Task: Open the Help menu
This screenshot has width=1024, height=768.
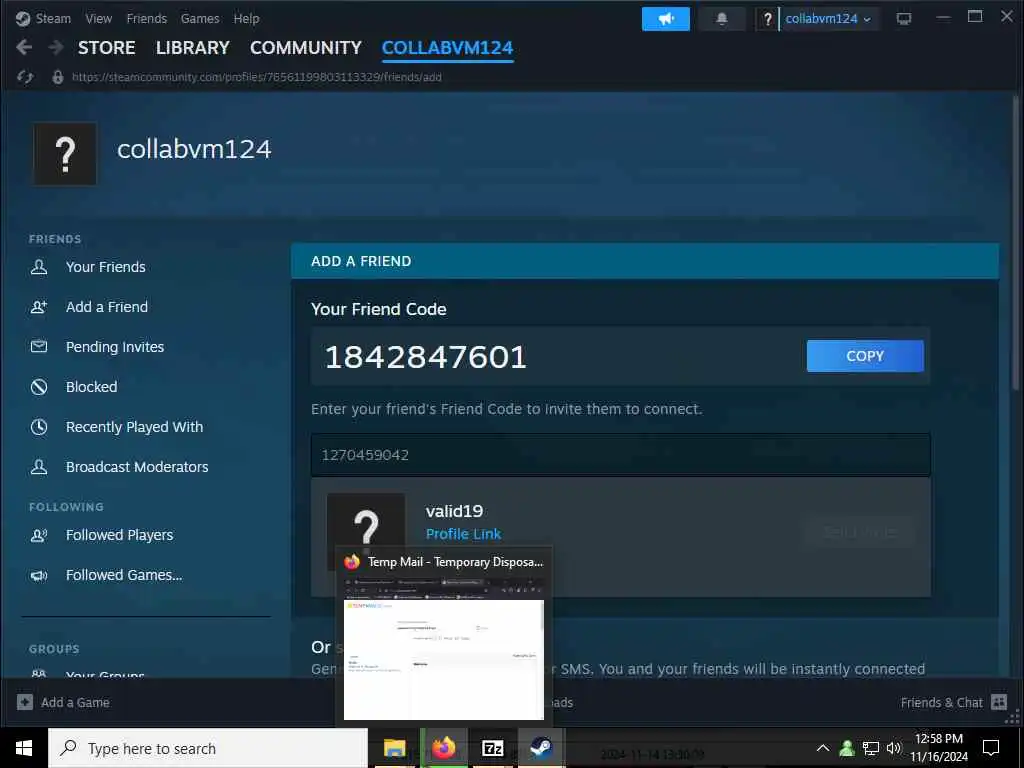Action: click(246, 18)
